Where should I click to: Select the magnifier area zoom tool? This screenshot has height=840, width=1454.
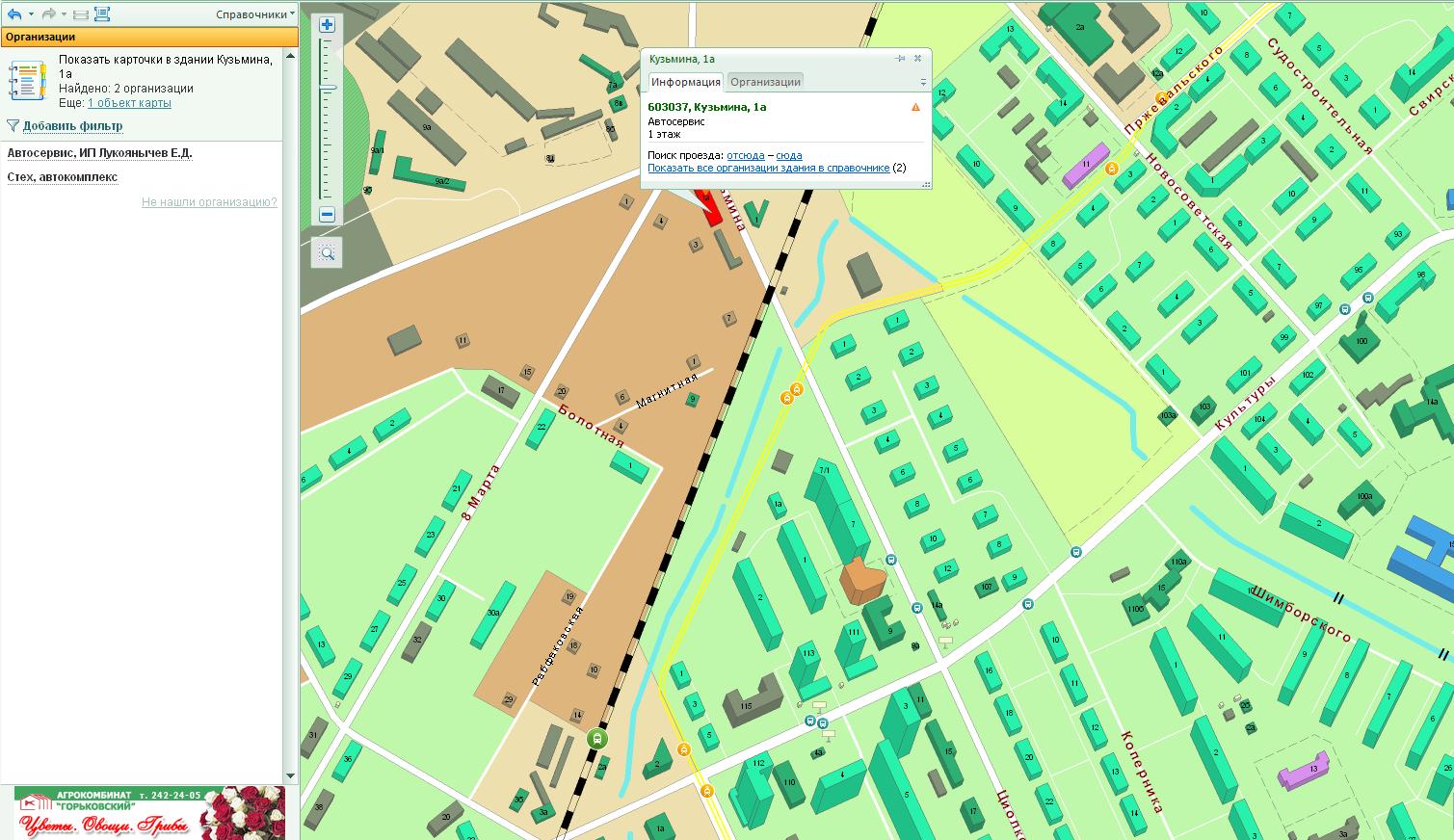(327, 253)
